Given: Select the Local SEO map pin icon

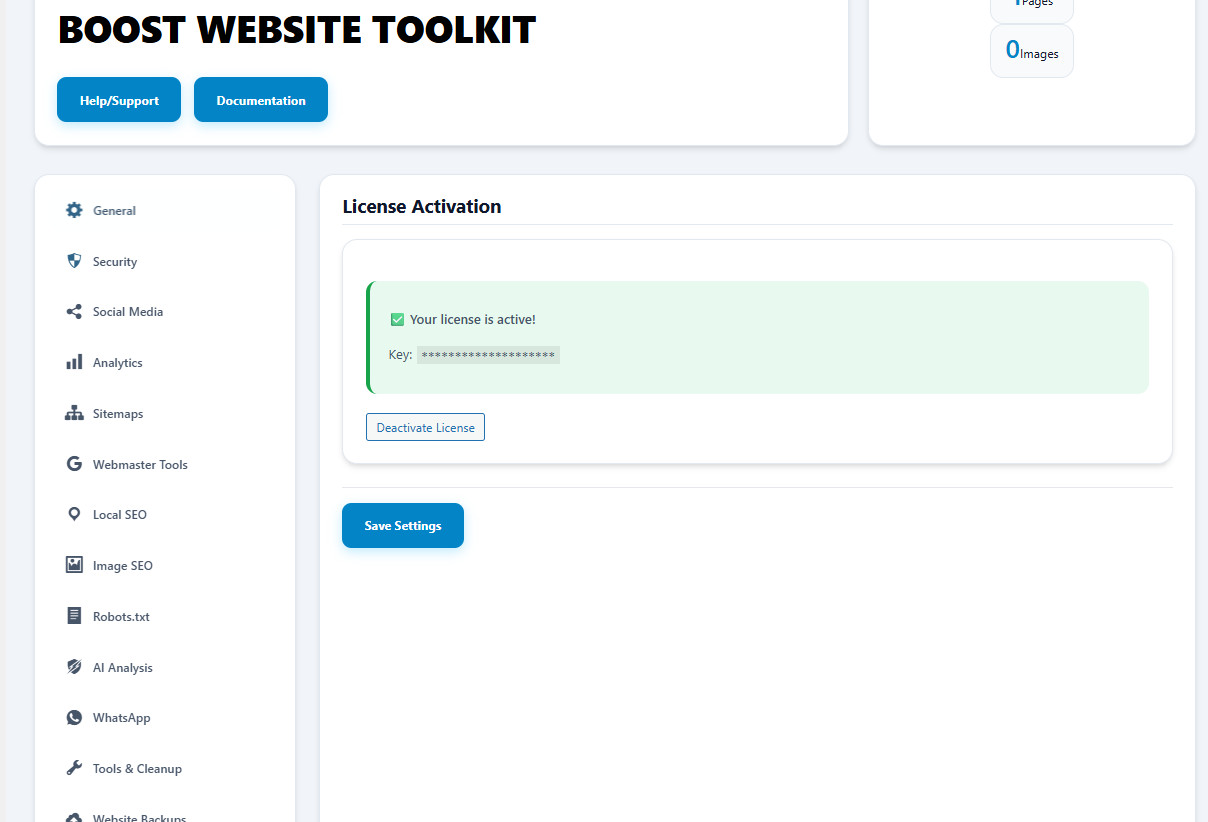Looking at the screenshot, I should coord(74,514).
